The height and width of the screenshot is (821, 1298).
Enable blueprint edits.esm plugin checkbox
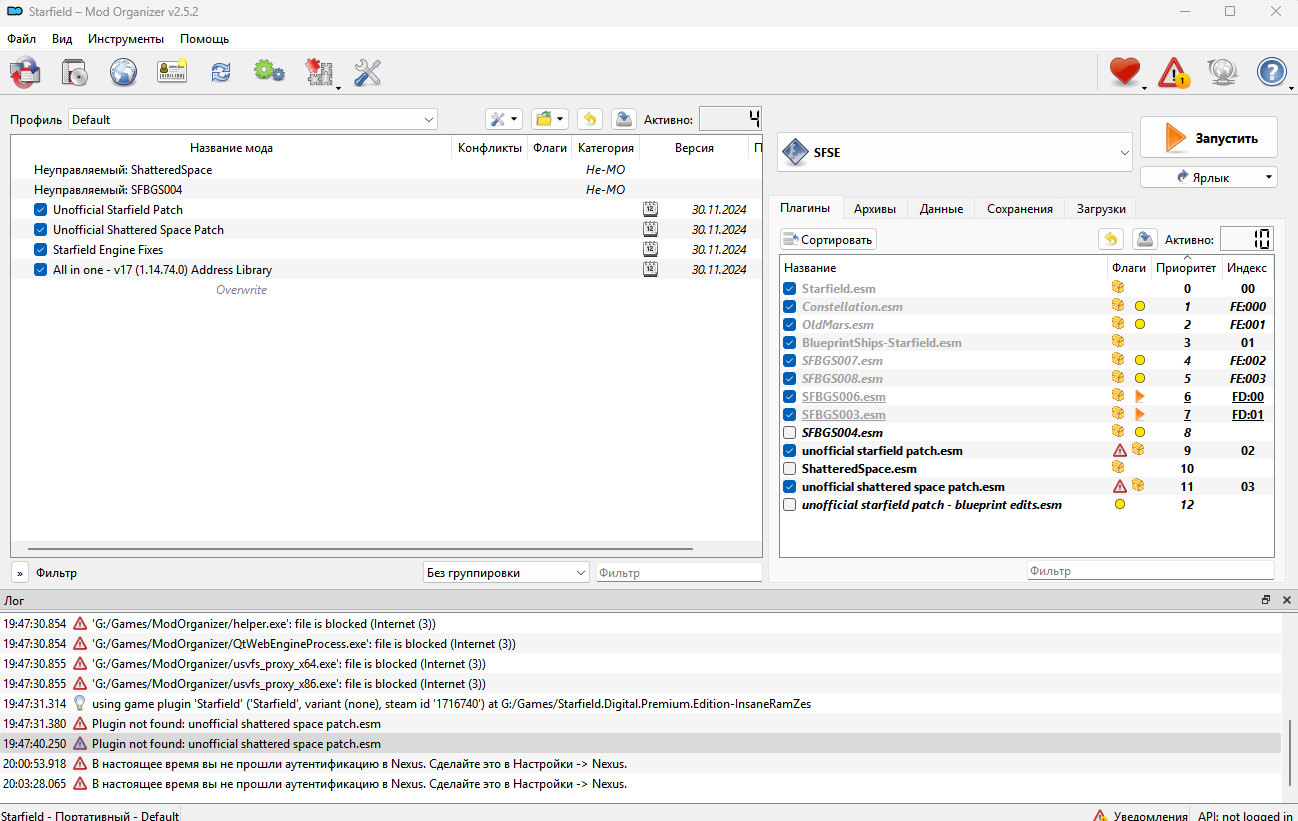pyautogui.click(x=790, y=505)
